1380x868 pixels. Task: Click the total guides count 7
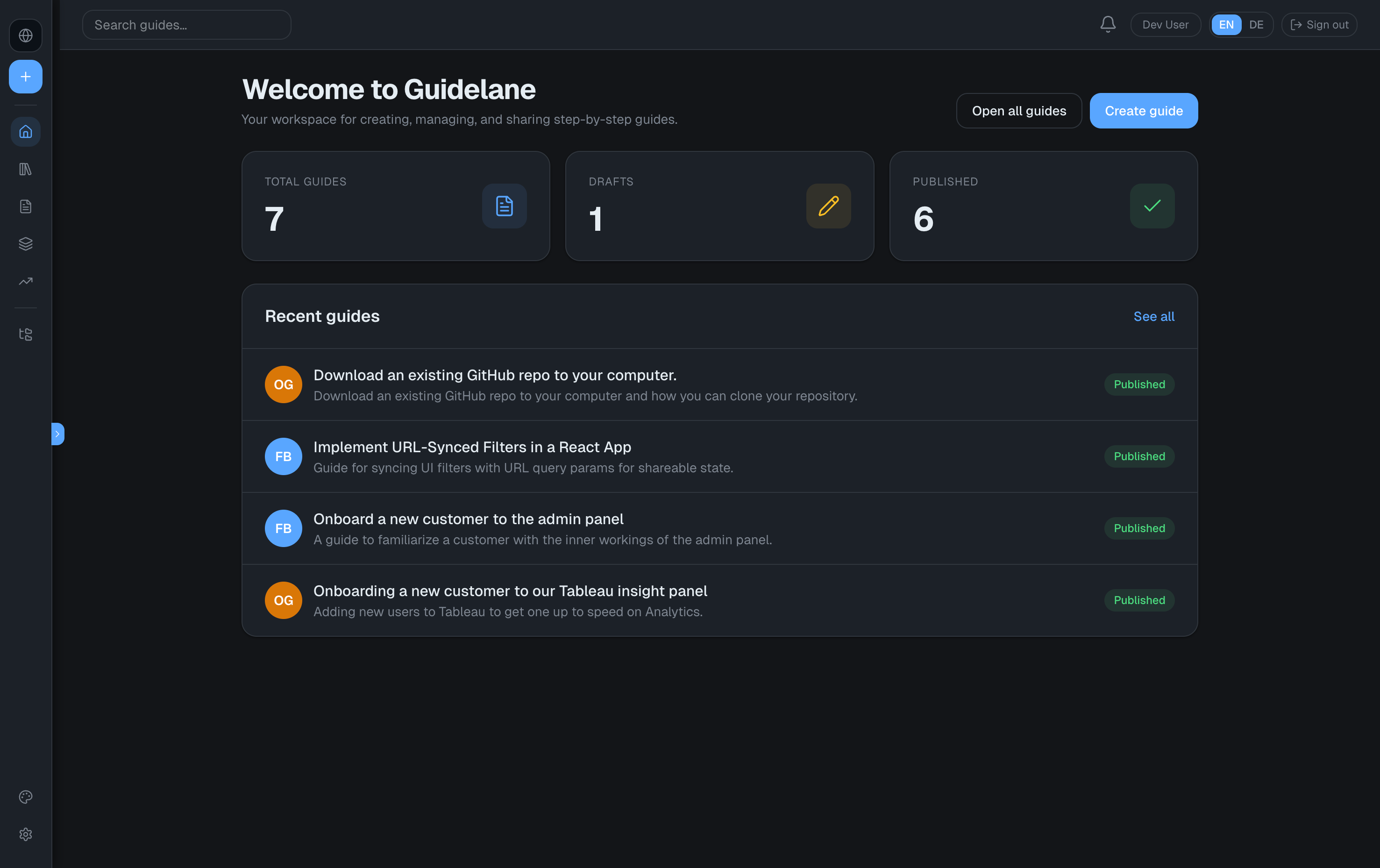274,219
